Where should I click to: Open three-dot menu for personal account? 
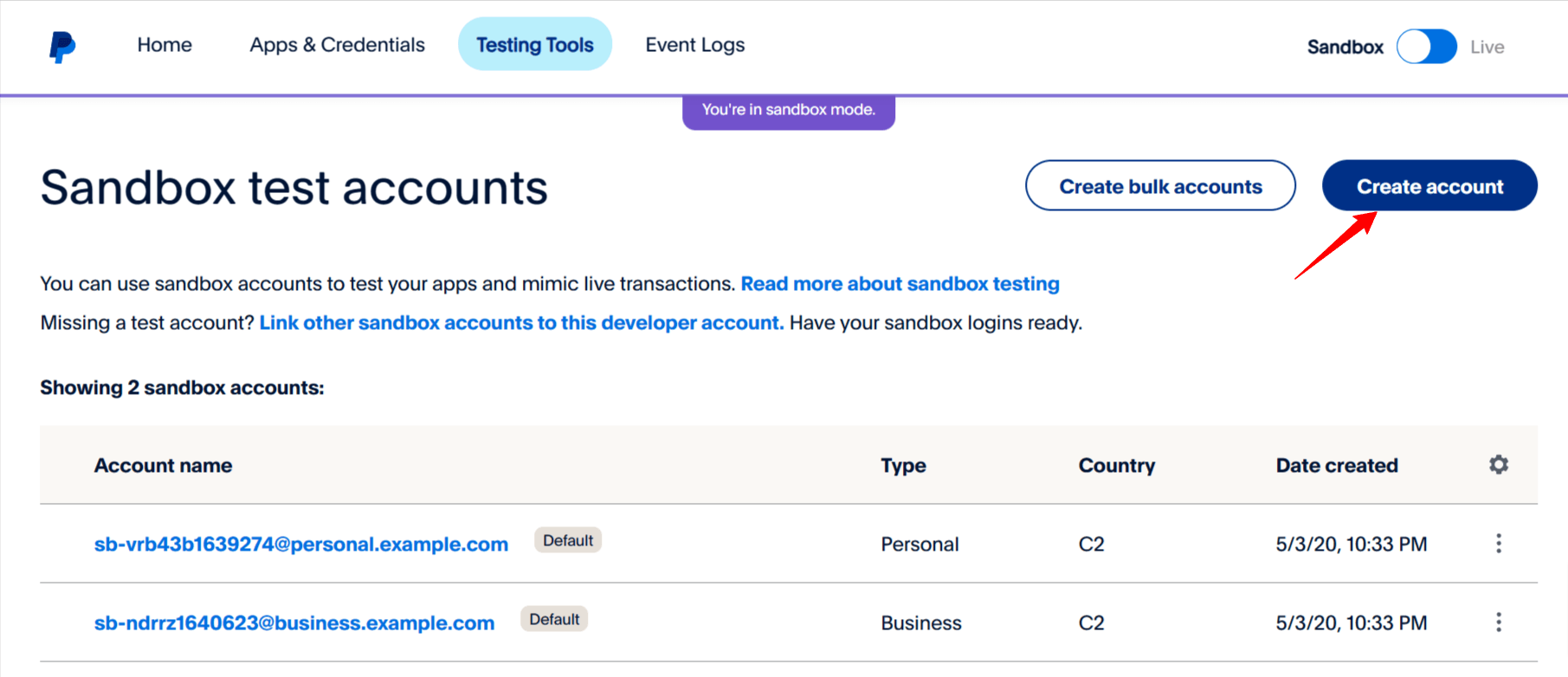pyautogui.click(x=1499, y=544)
